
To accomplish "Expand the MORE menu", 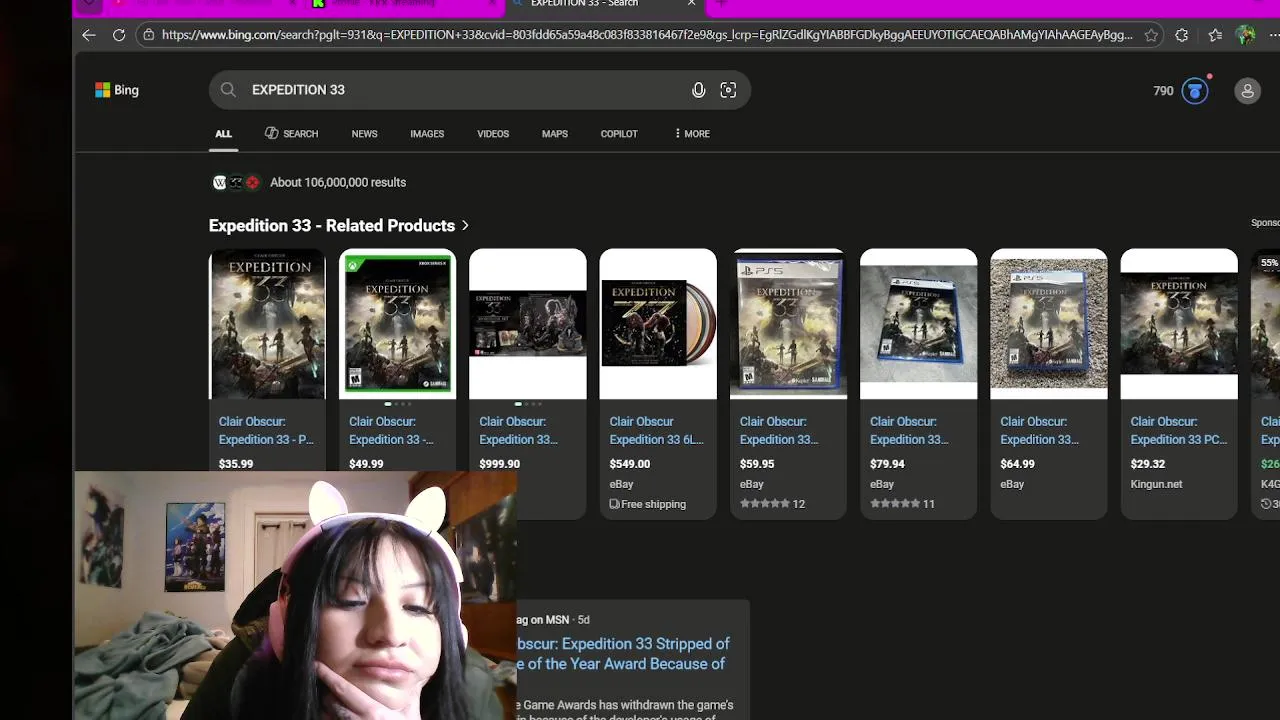I will point(692,134).
